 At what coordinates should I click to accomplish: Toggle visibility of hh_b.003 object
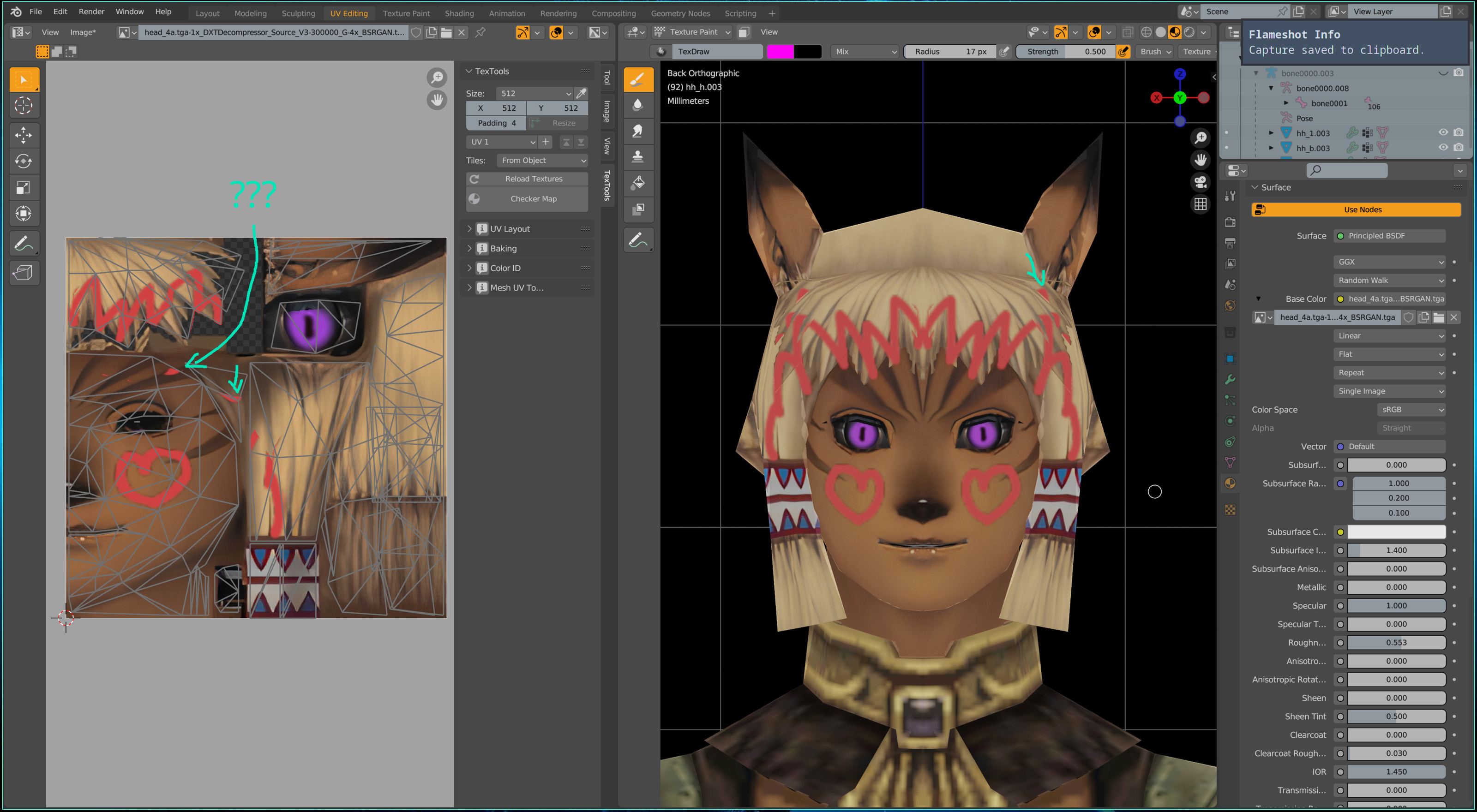coord(1443,147)
